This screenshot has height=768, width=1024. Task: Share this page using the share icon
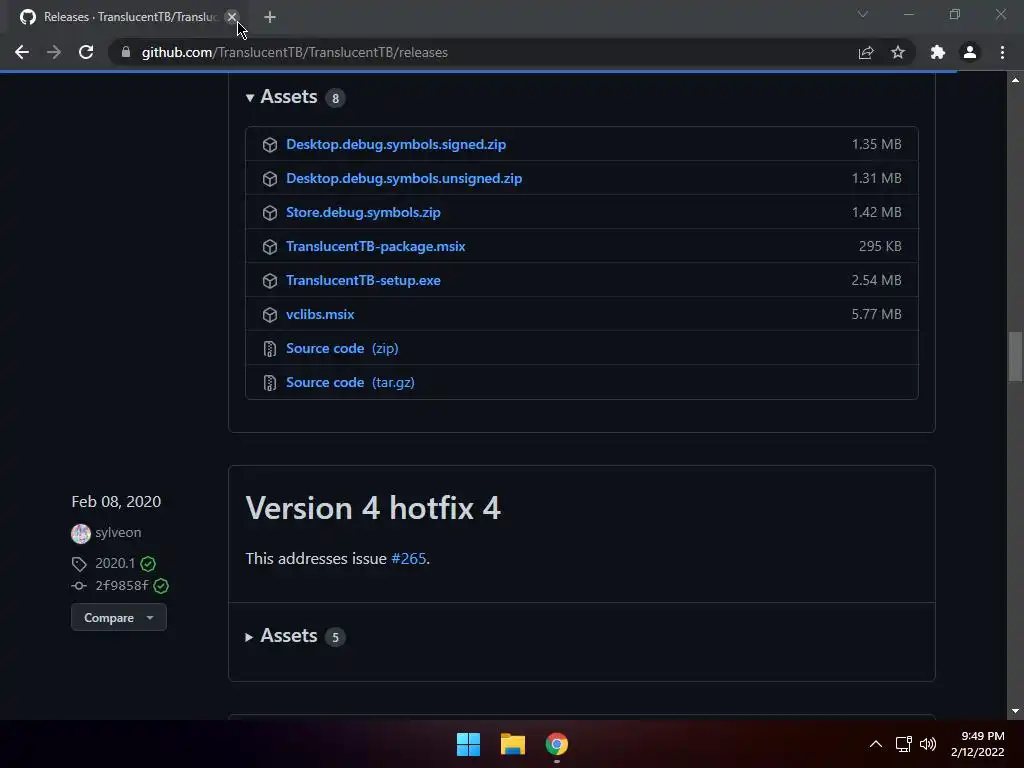[x=866, y=52]
